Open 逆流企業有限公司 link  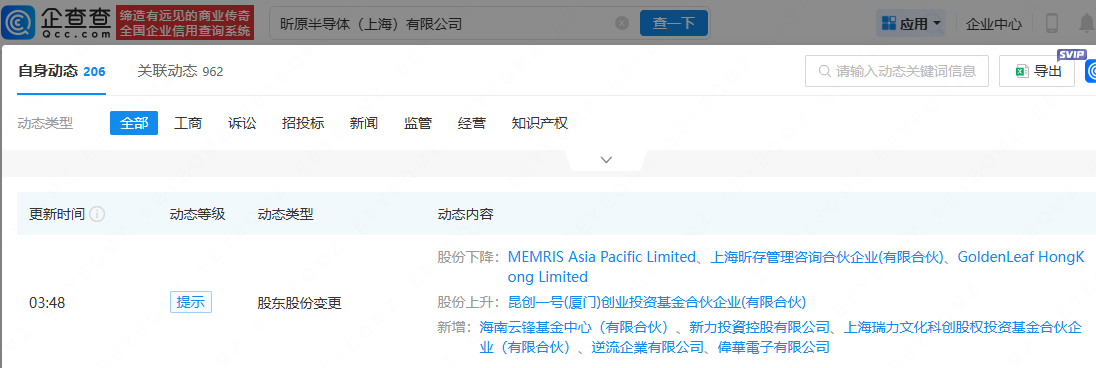click(x=646, y=347)
